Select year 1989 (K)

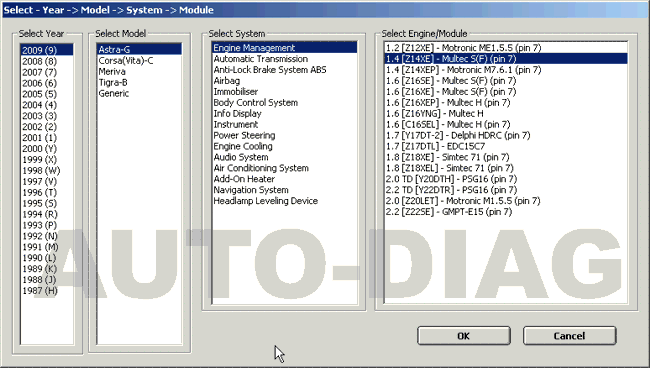point(47,269)
